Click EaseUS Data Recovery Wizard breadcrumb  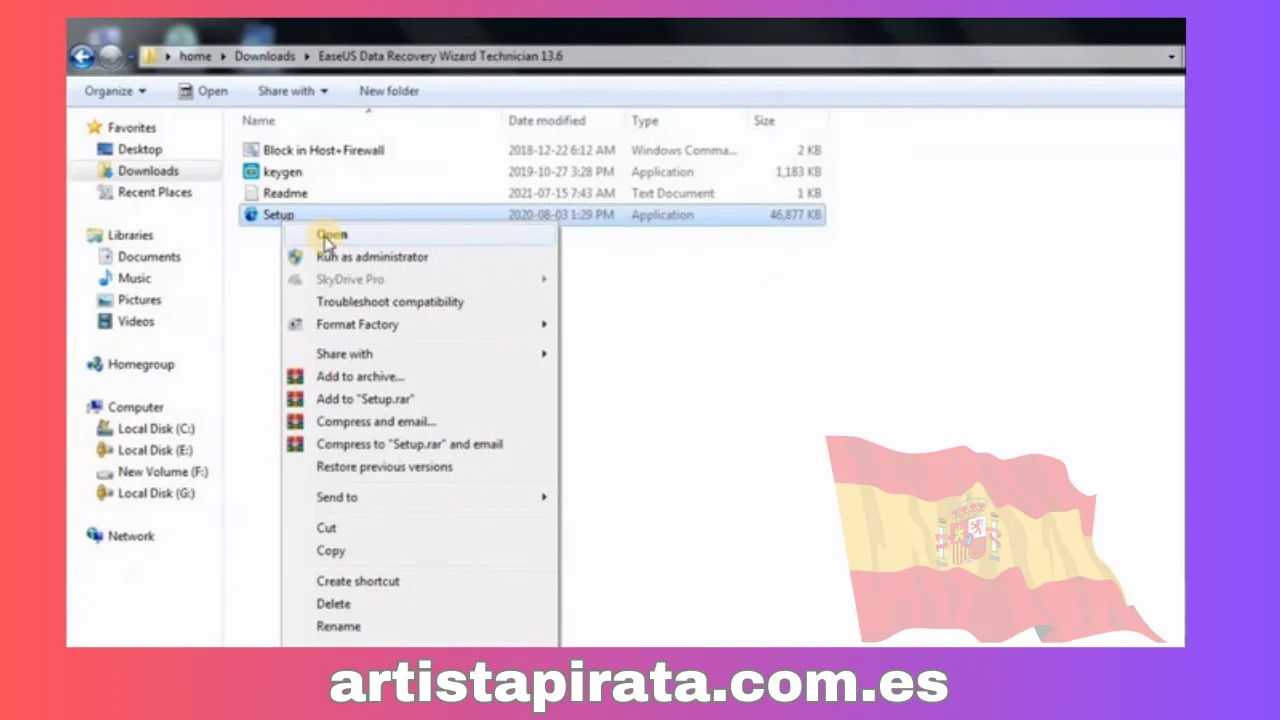click(440, 57)
